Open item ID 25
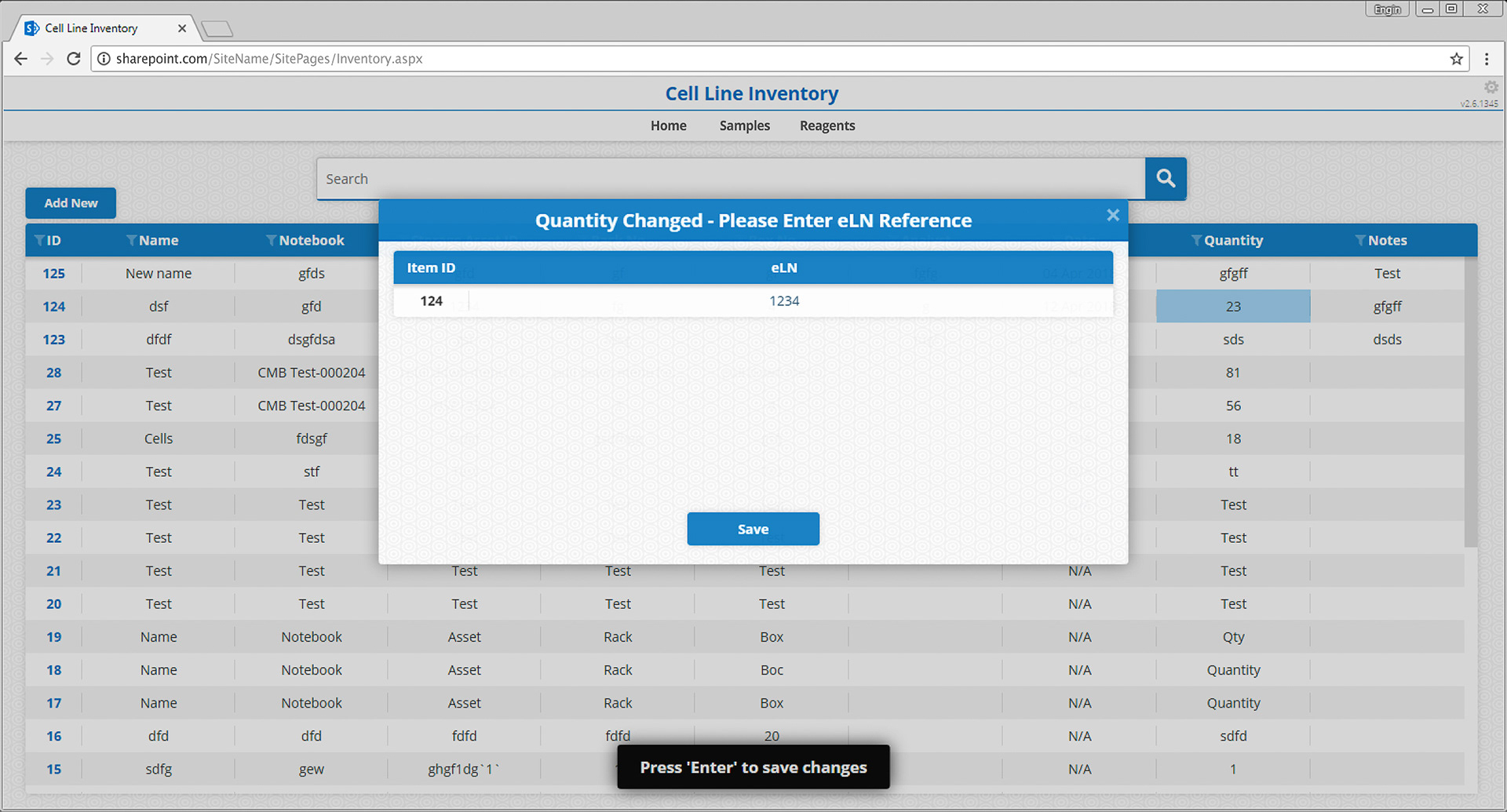Screen dimensions: 1507x812 [x=53, y=439]
